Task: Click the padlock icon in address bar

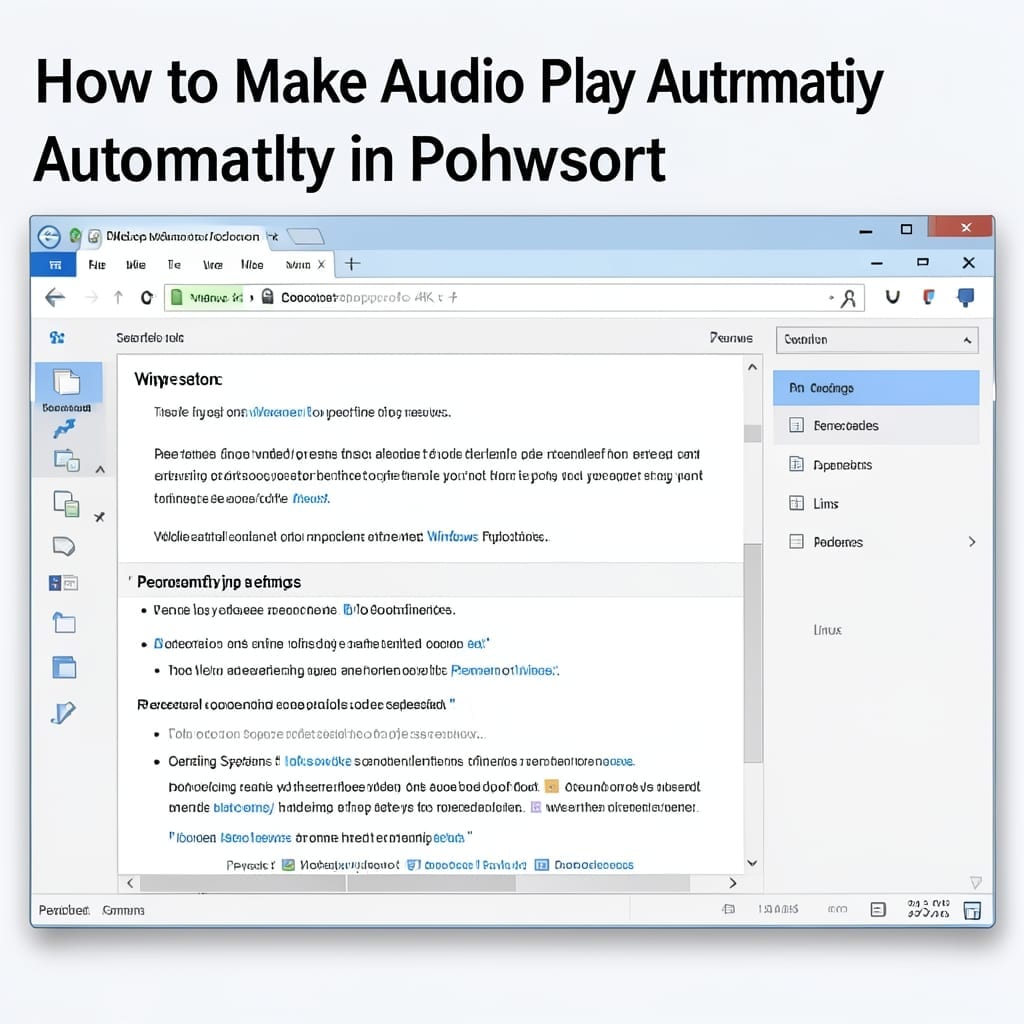Action: pyautogui.click(x=267, y=297)
